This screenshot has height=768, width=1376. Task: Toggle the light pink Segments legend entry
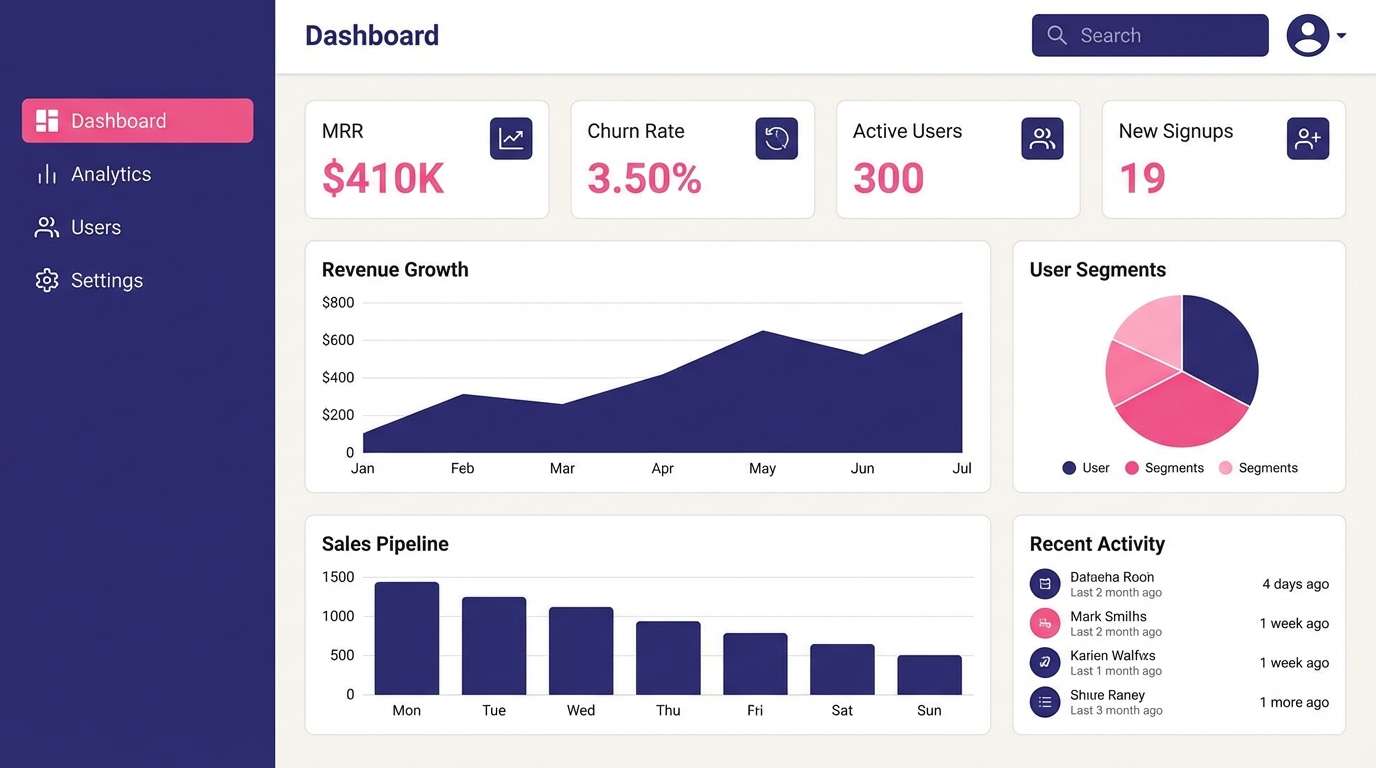(x=1258, y=467)
